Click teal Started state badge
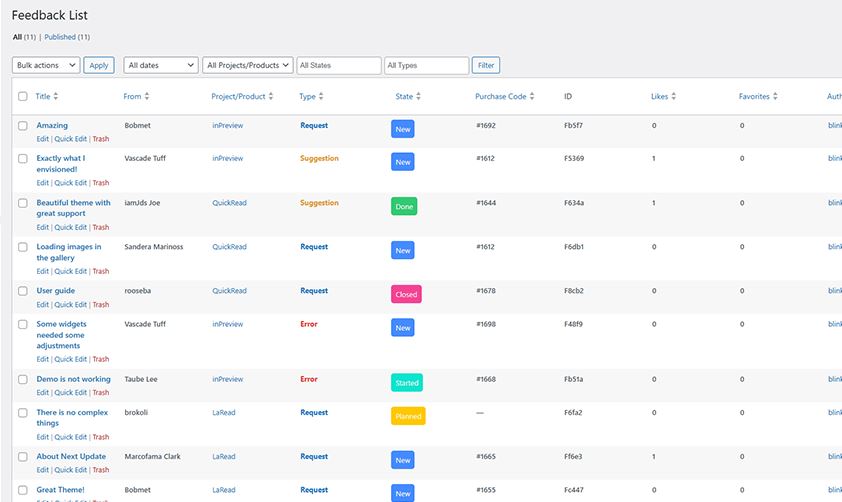Screen dimensions: 842x502 tap(407, 383)
